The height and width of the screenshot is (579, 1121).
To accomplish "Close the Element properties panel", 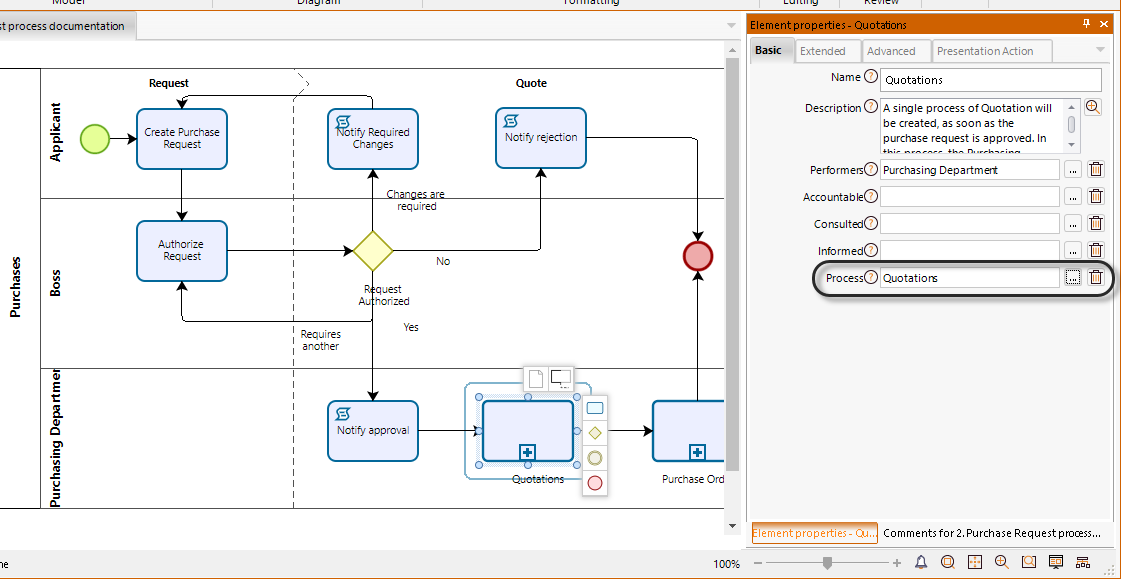I will 1104,24.
